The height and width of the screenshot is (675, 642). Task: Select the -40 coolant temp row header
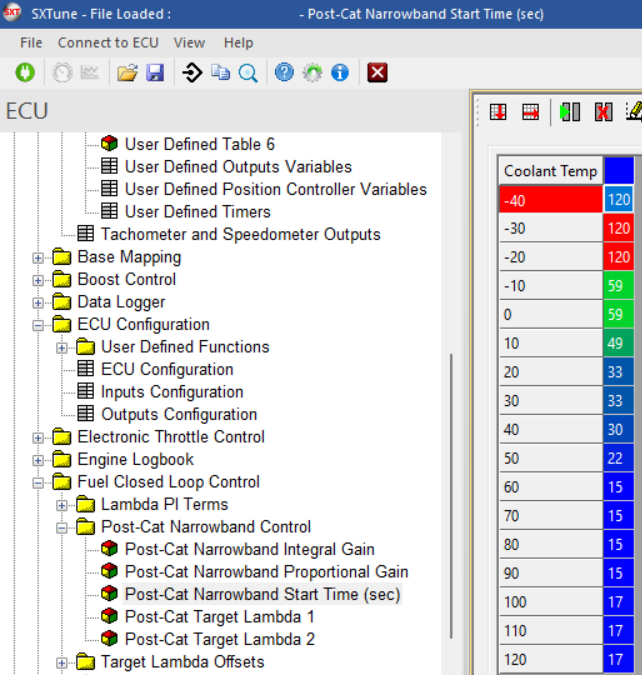tap(551, 200)
